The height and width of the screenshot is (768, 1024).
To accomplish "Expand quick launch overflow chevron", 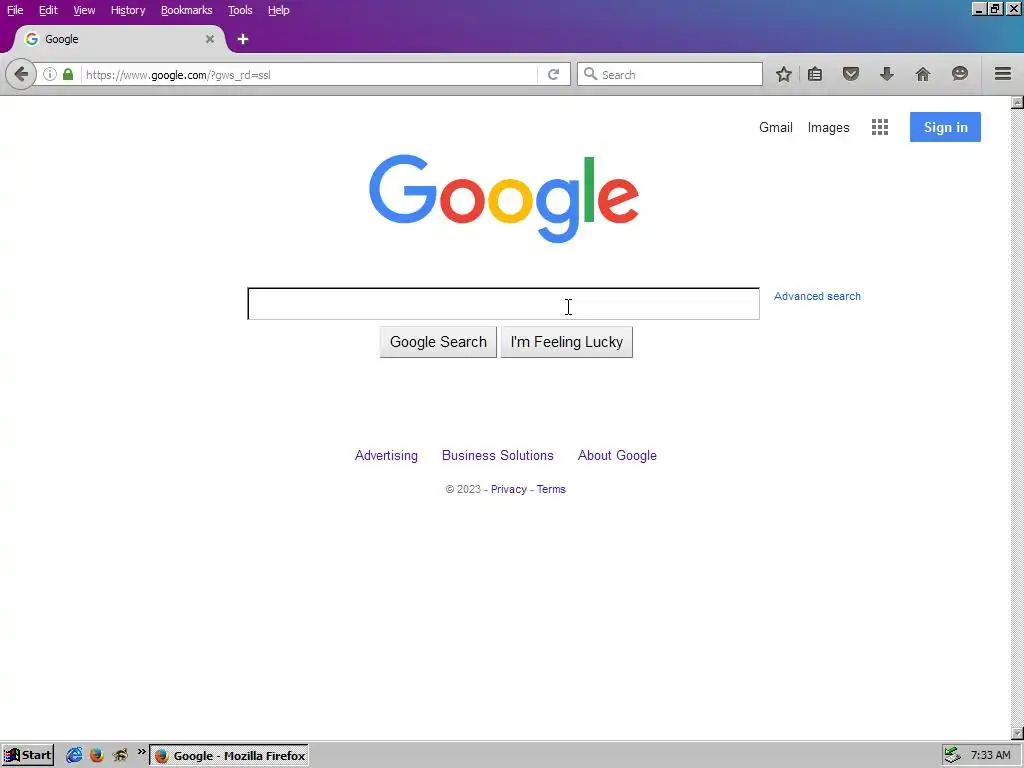I will (x=141, y=752).
